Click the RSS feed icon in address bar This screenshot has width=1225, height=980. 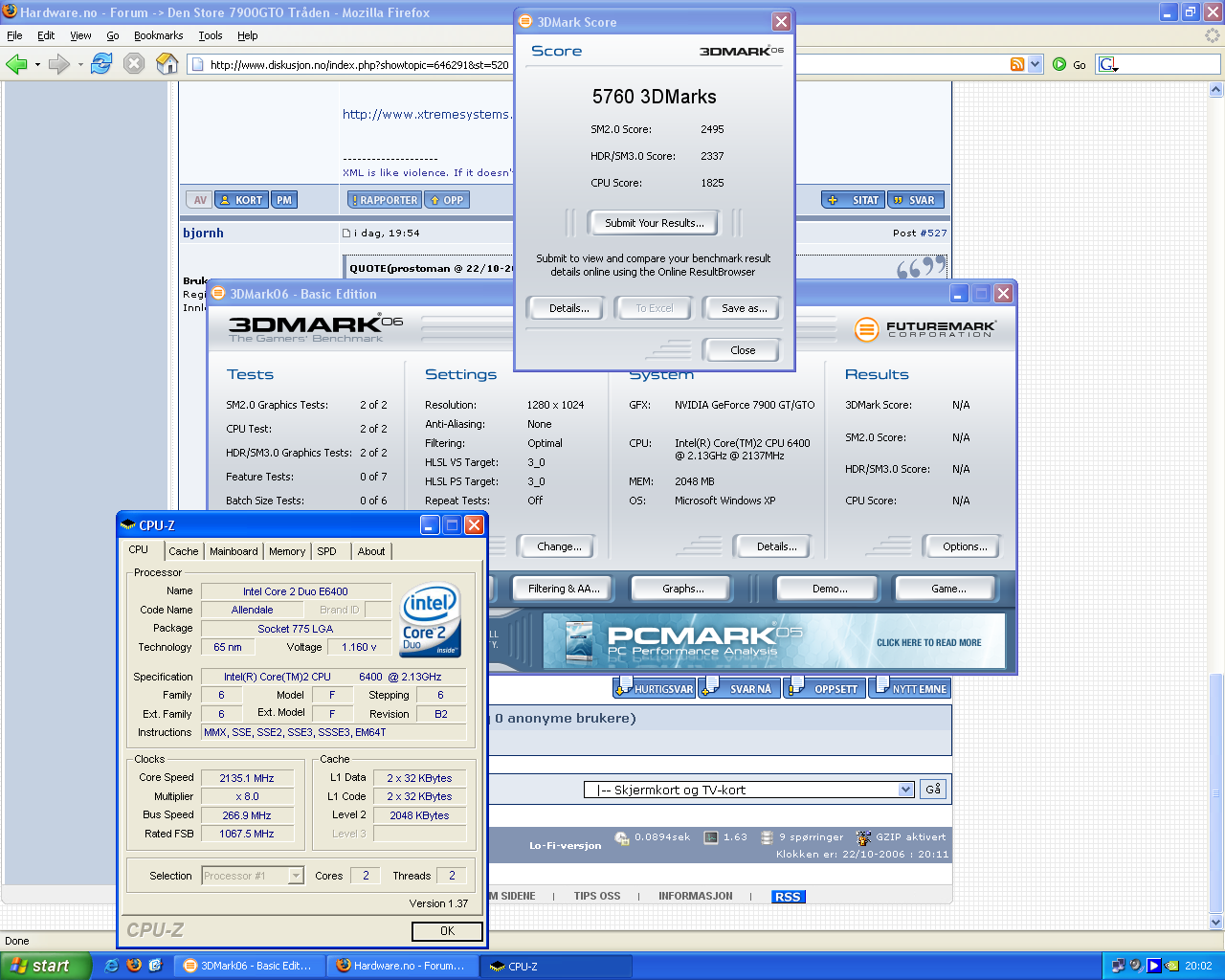coord(1017,64)
